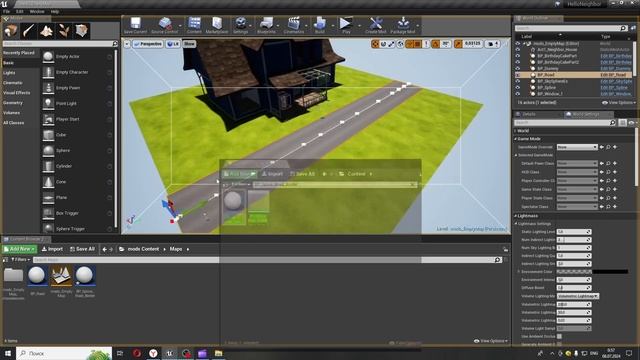Screen dimensions: 640x360
Task: Toggle visibility eye for BP_BirthdayCakePart
Action: pos(518,56)
